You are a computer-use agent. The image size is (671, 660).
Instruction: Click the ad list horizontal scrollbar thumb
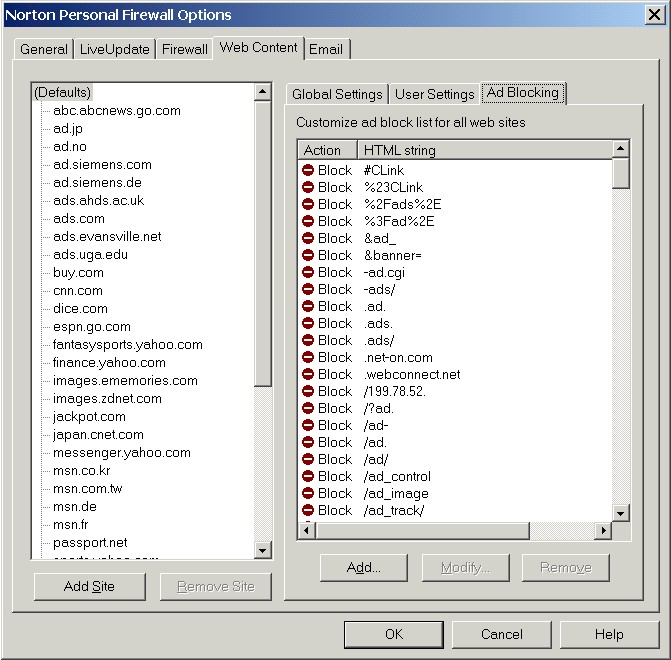coord(422,530)
